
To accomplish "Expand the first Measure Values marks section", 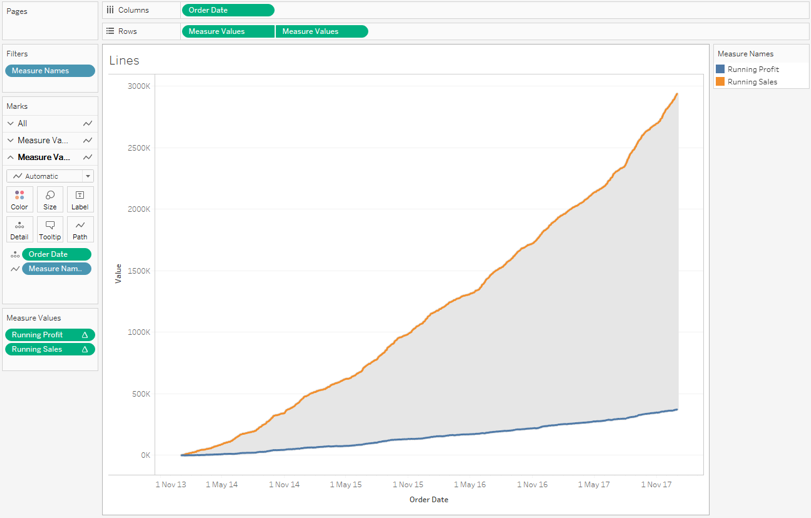I will (x=11, y=141).
